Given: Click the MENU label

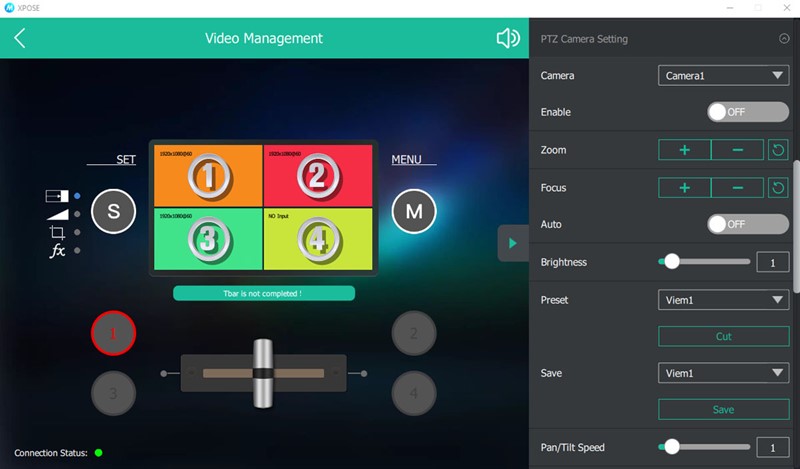Looking at the screenshot, I should click(x=406, y=160).
